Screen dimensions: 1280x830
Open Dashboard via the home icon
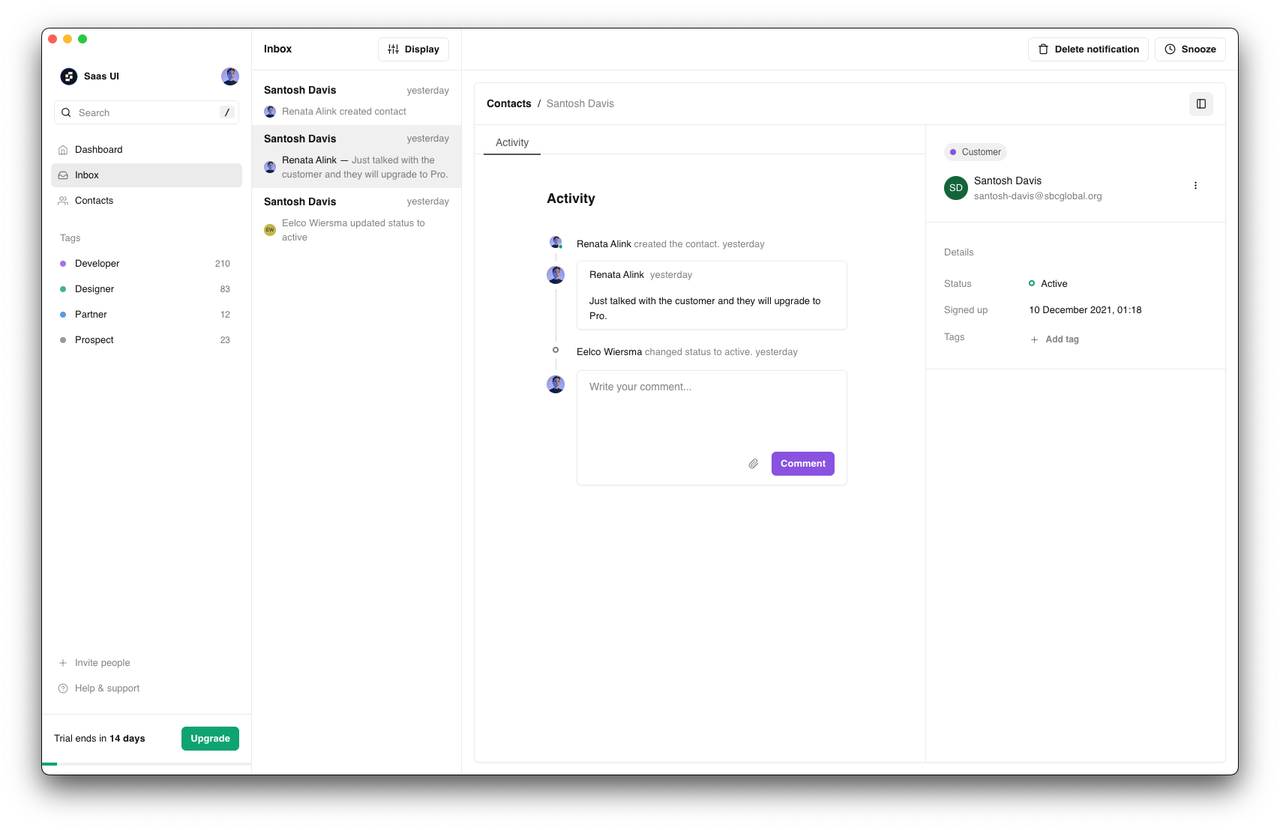click(x=63, y=149)
